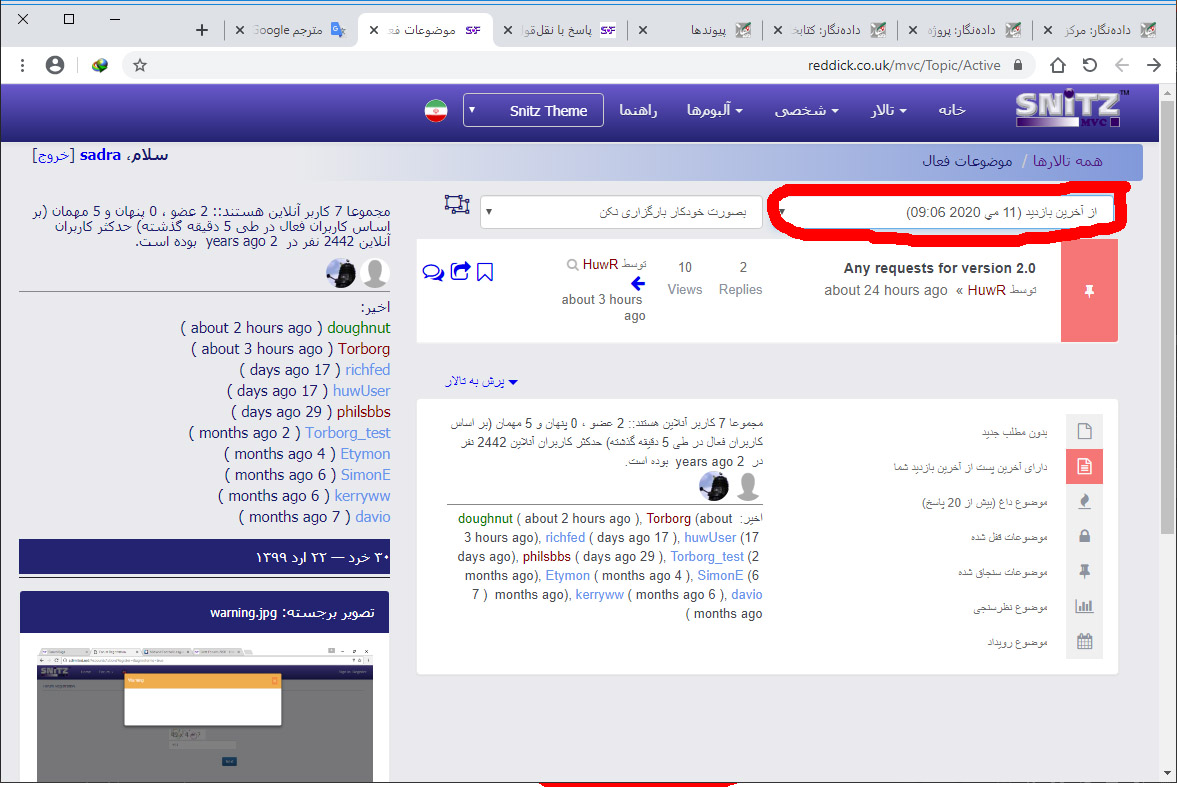Viewport: 1177px width, 787px height.
Task: Click the خروج logout link
Action: tap(51, 155)
